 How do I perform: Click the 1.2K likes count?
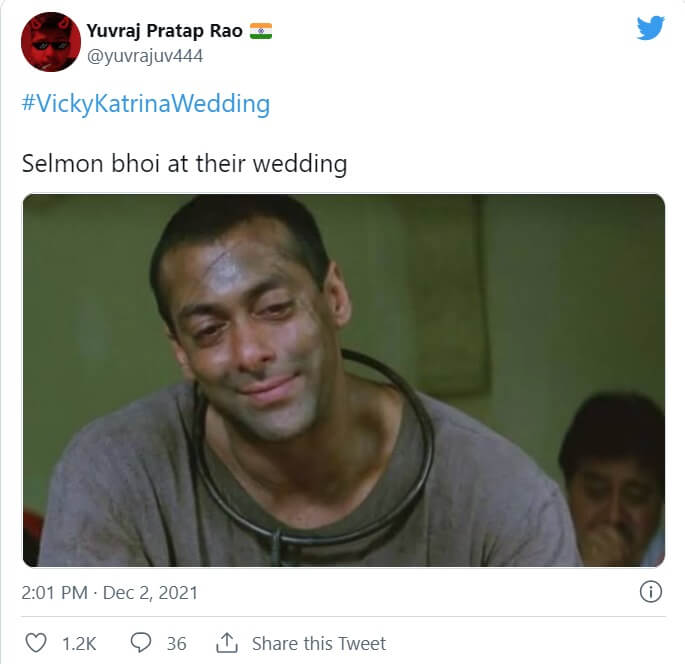click(79, 643)
